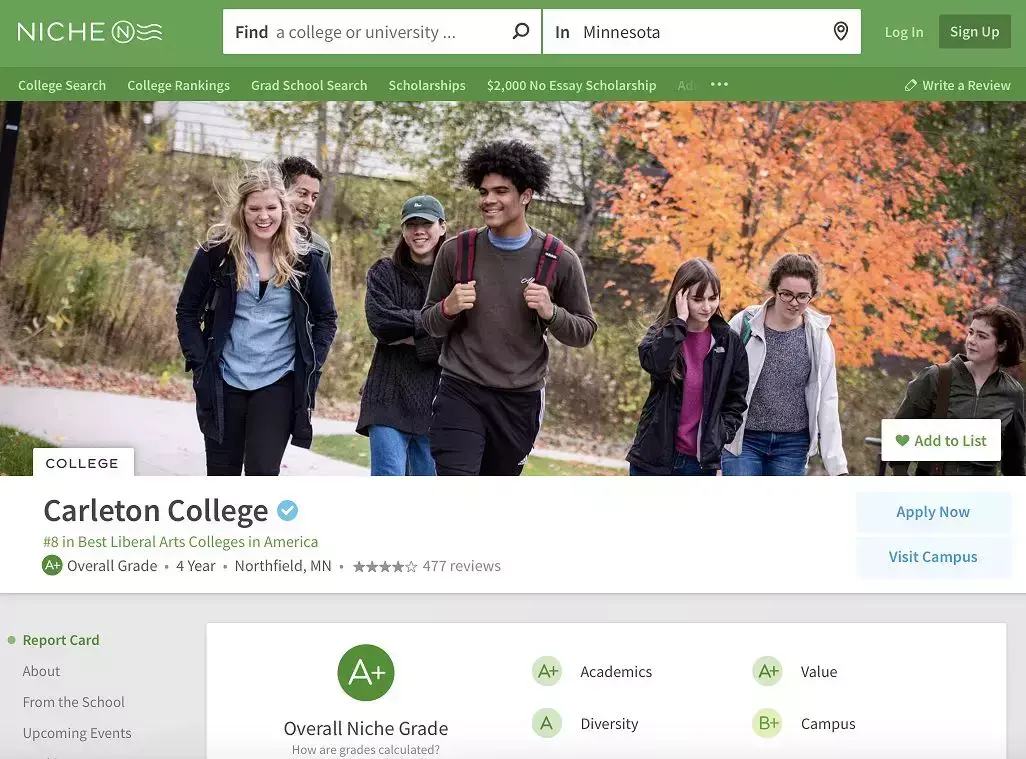1026x759 pixels.
Task: Open the College Rankings menu item
Action: point(179,85)
